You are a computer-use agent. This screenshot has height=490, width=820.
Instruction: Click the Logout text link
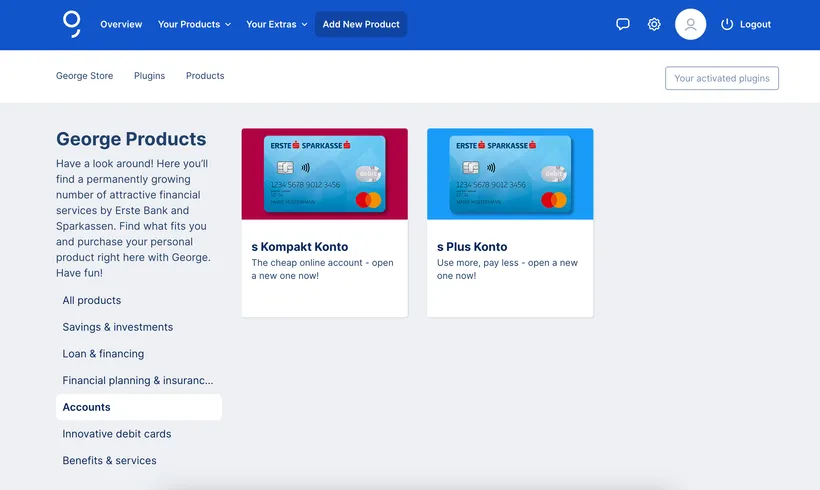pos(755,24)
